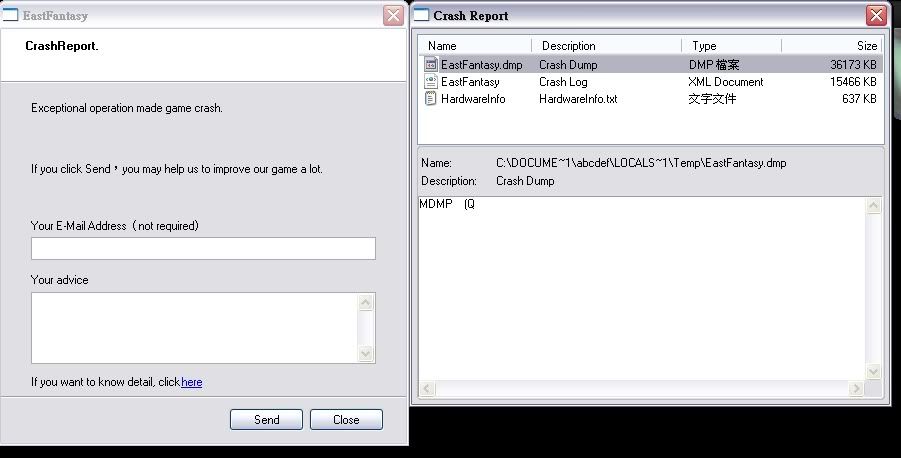This screenshot has width=901, height=458.
Task: Click inside the Your advice text area
Action: pyautogui.click(x=195, y=327)
